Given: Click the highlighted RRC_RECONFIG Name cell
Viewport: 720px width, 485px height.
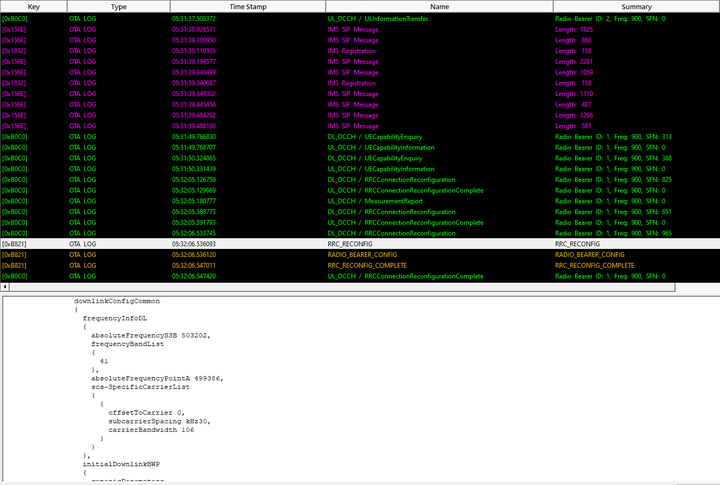Looking at the screenshot, I should pos(350,244).
